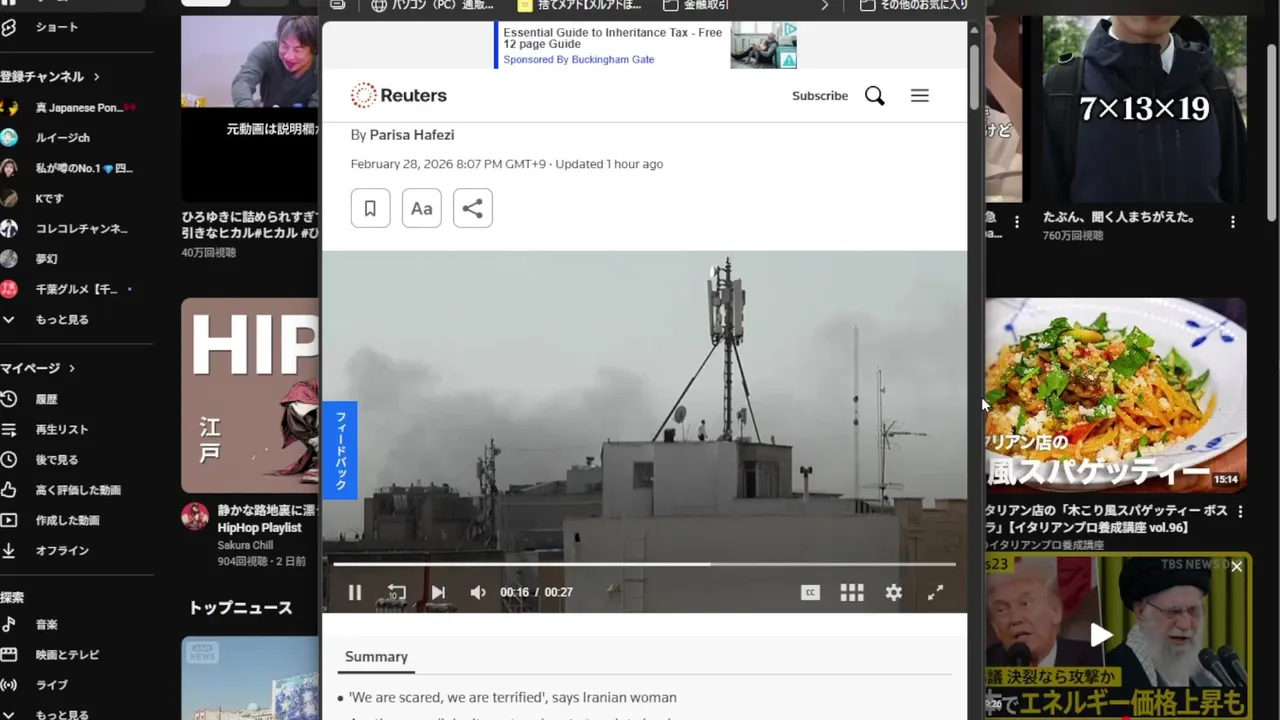Open the 7×13×19 Shorts thumbnail
The height and width of the screenshot is (720, 1280).
[x=1145, y=108]
